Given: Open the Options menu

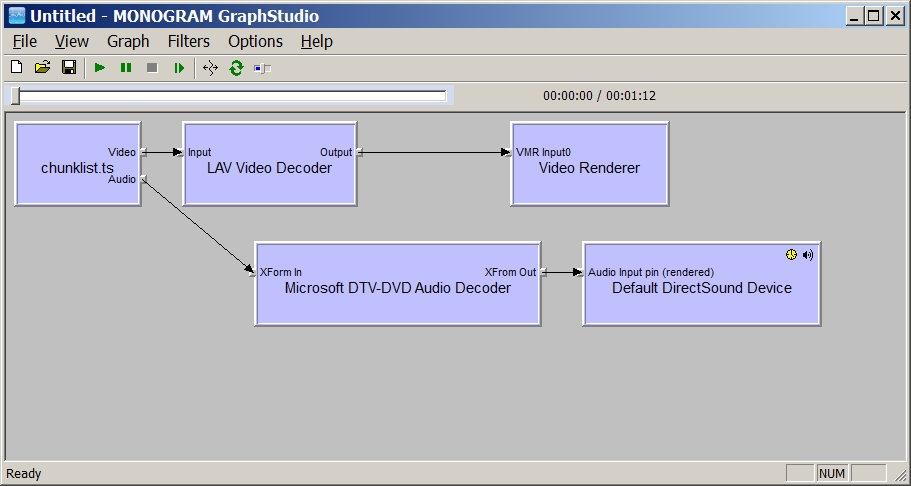Looking at the screenshot, I should point(256,41).
